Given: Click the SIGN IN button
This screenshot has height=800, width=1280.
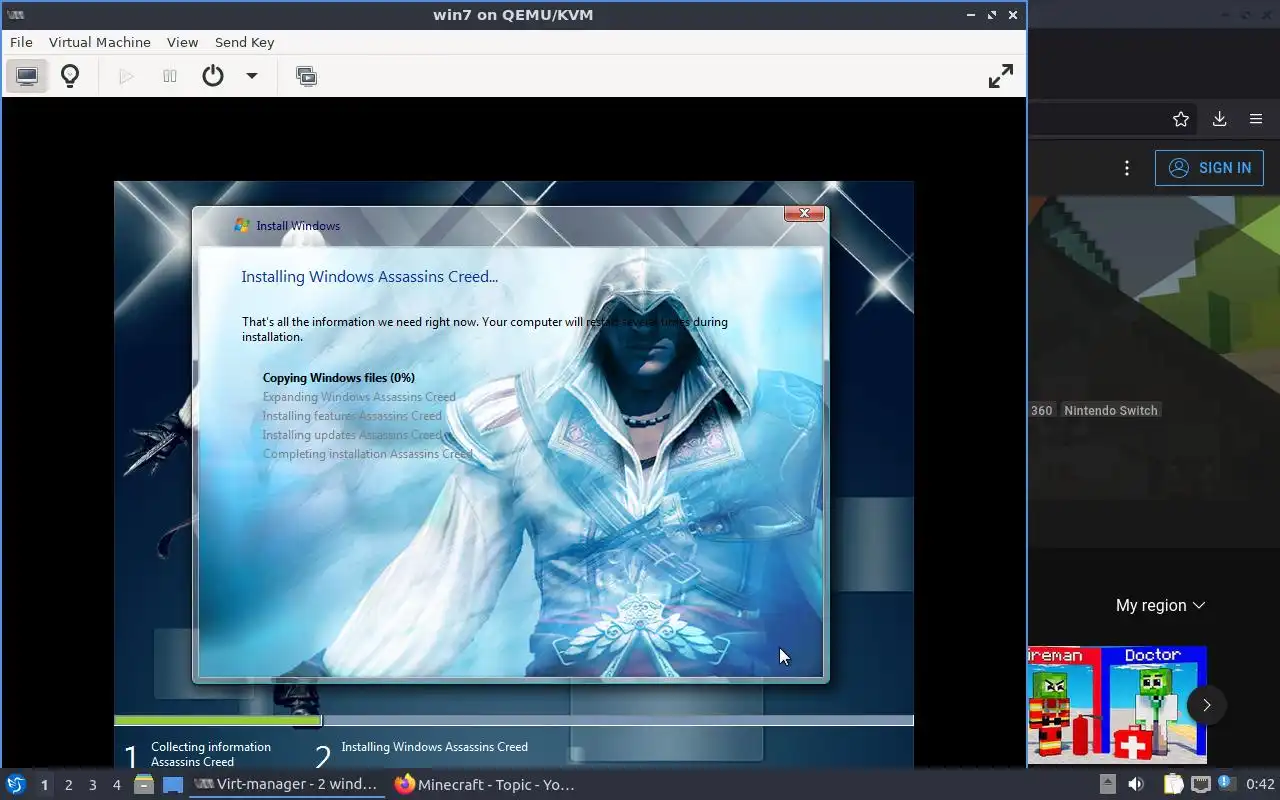Looking at the screenshot, I should click(x=1209, y=168).
